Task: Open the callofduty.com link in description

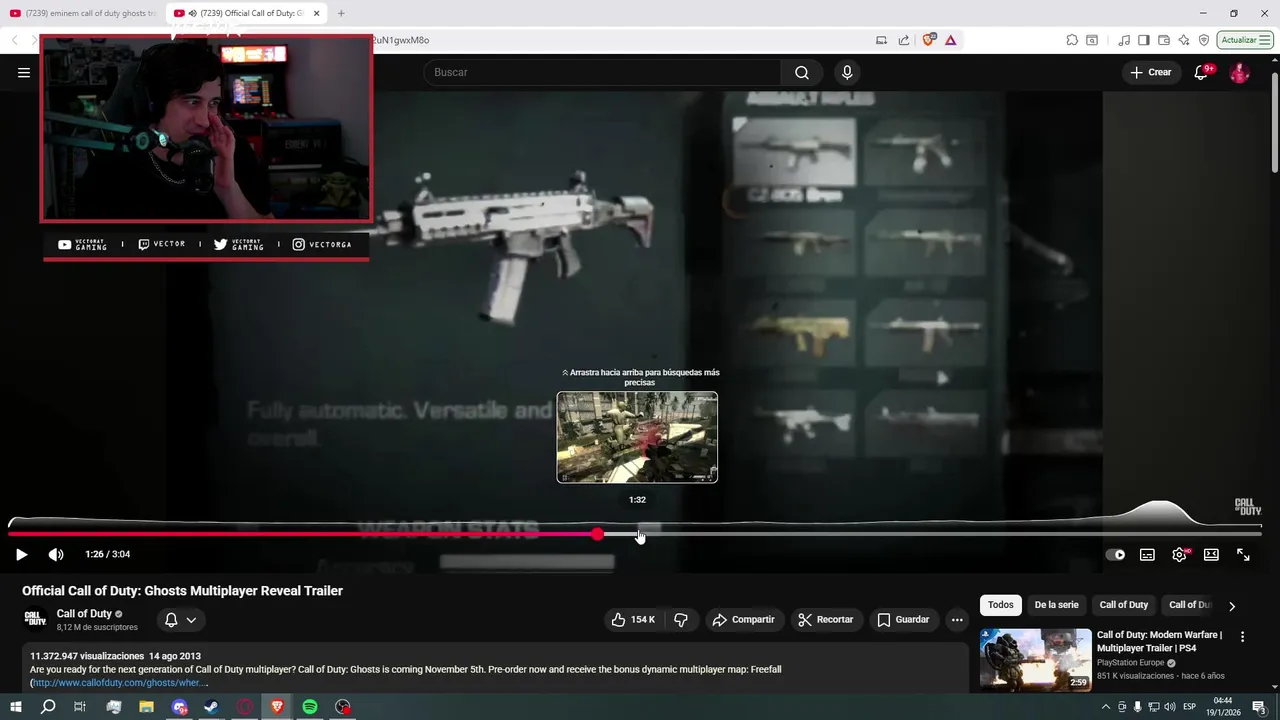Action: pos(119,683)
